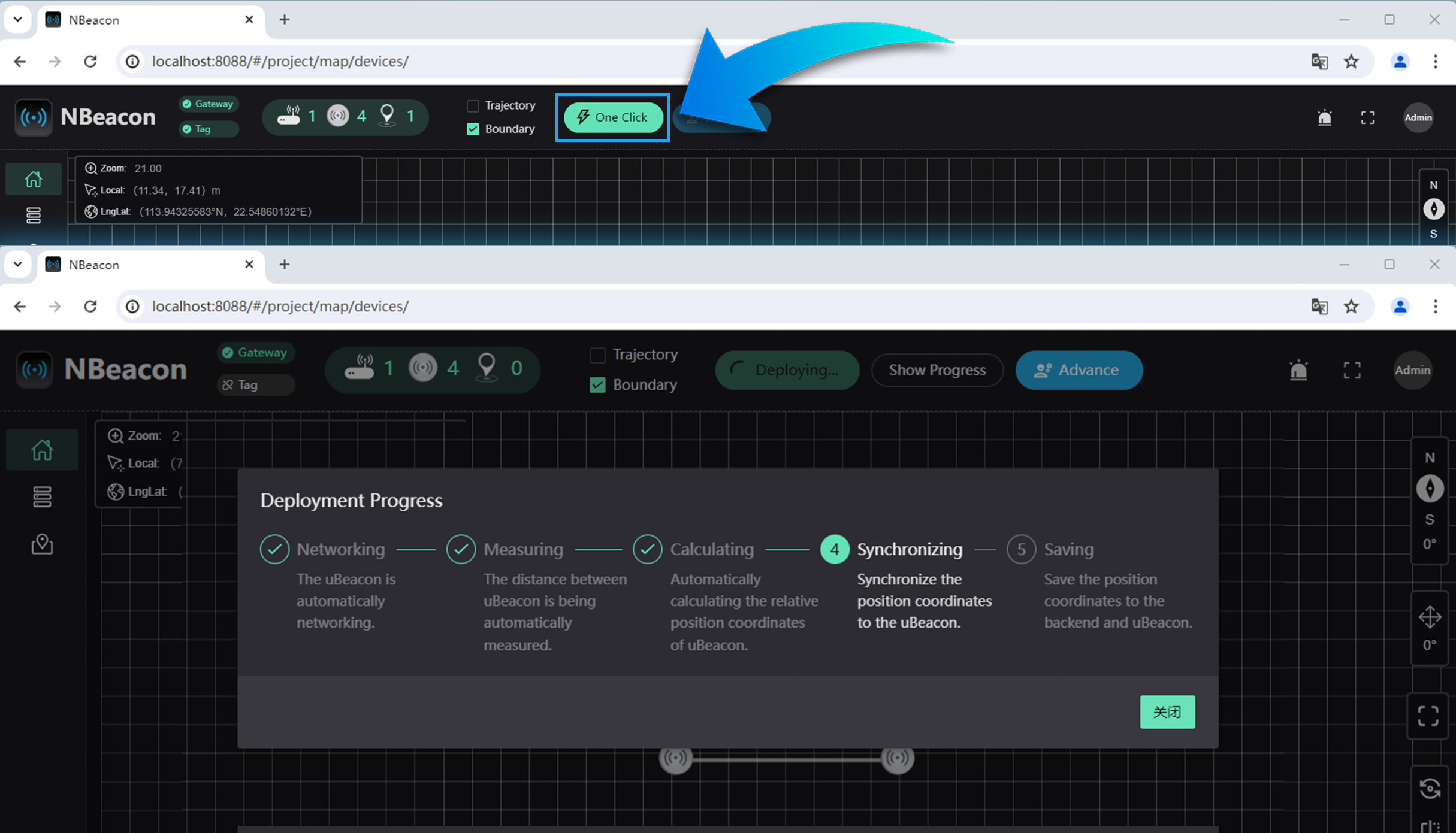Open alarm bell icon in bottom window

(1298, 370)
